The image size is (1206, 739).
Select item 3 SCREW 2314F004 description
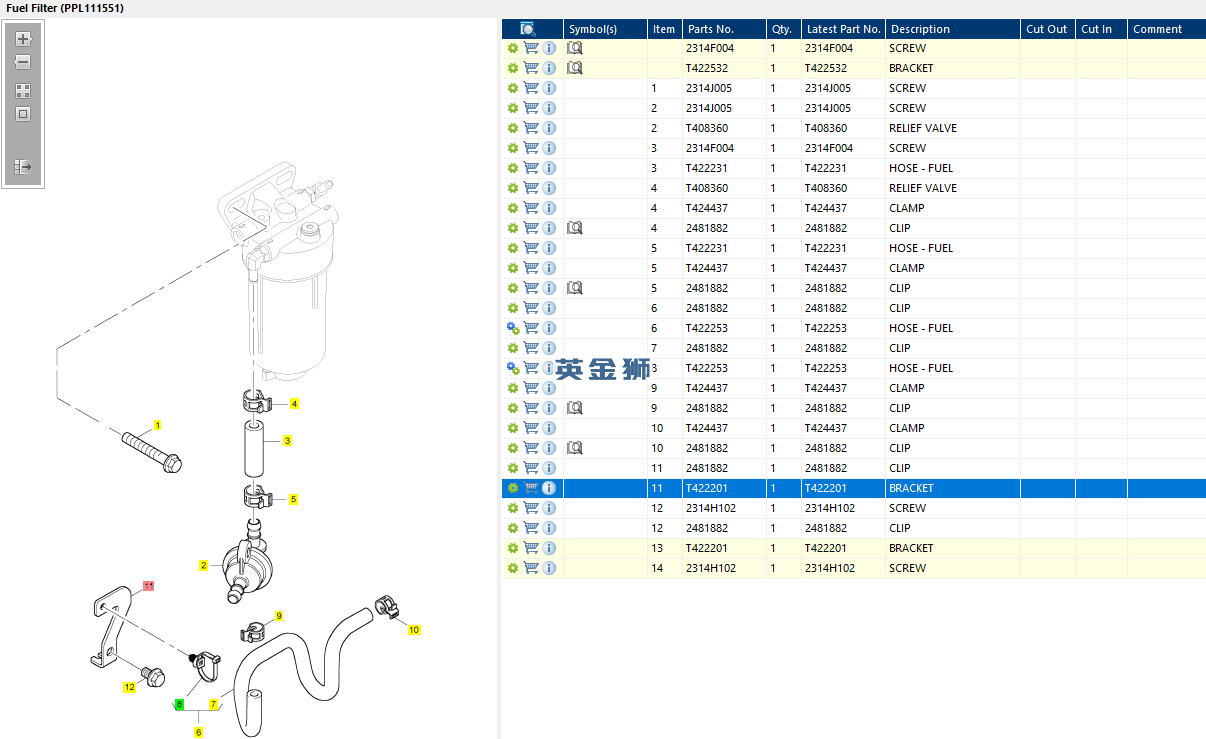tap(907, 148)
